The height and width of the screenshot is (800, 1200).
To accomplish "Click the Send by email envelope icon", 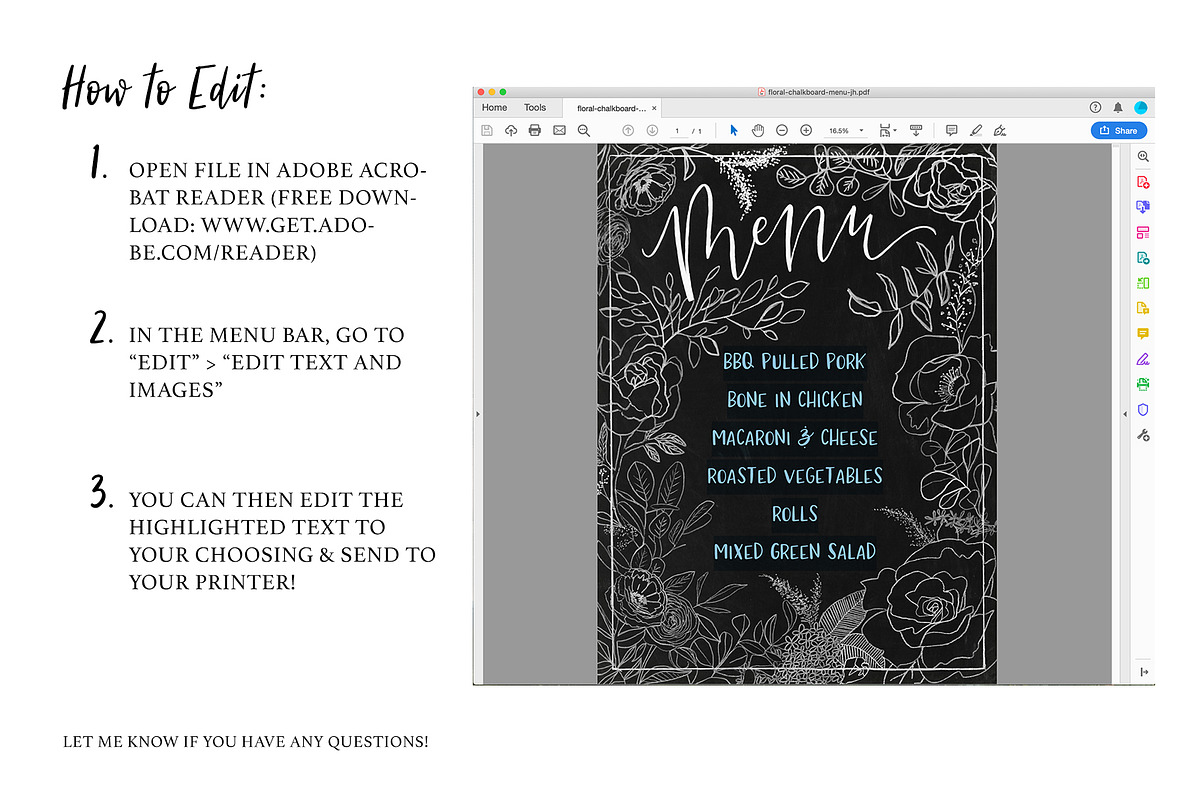I will click(x=559, y=130).
